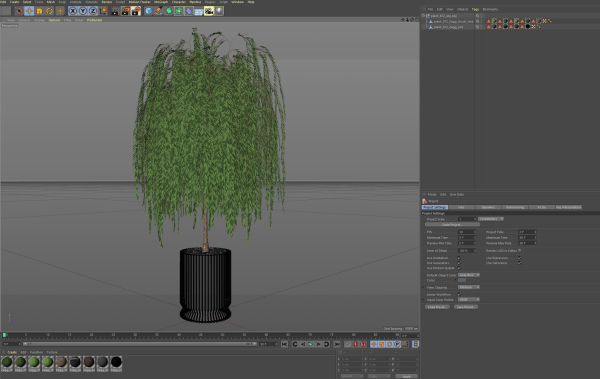The image size is (600, 379).
Task: Toggle the X axis lock
Action: point(73,11)
